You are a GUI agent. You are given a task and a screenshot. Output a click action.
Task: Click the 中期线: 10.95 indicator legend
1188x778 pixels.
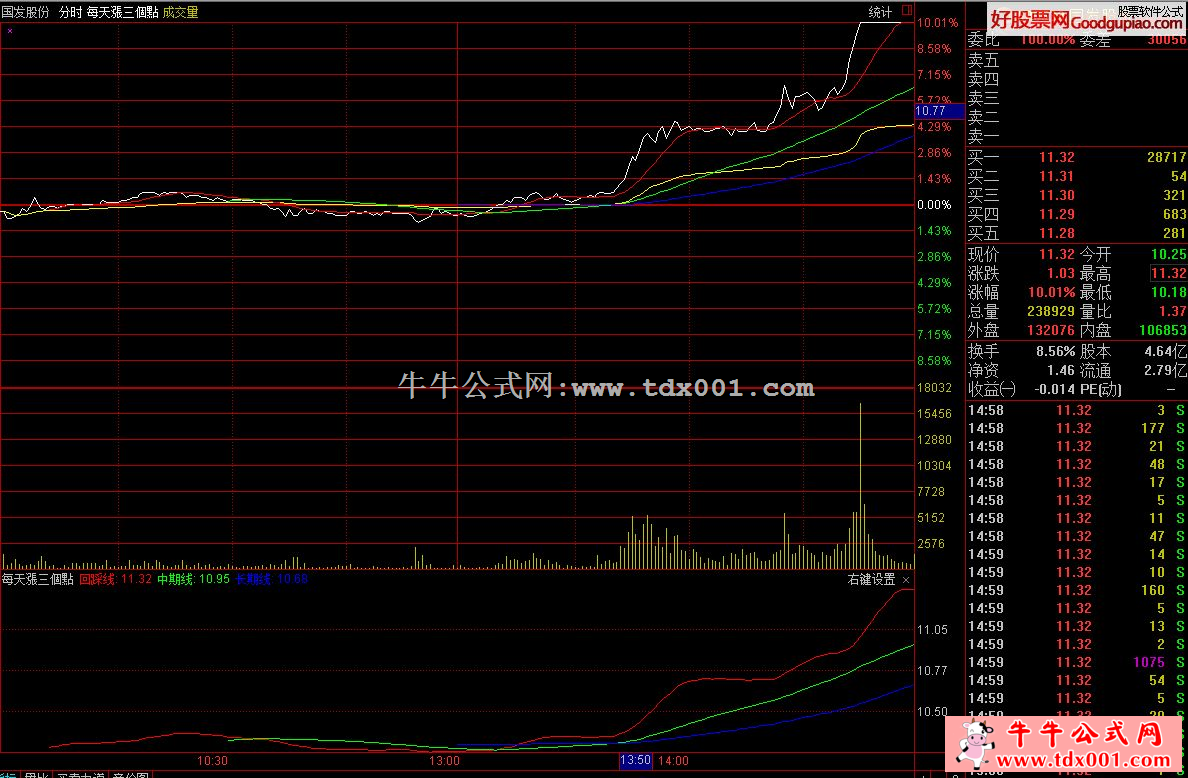click(192, 580)
